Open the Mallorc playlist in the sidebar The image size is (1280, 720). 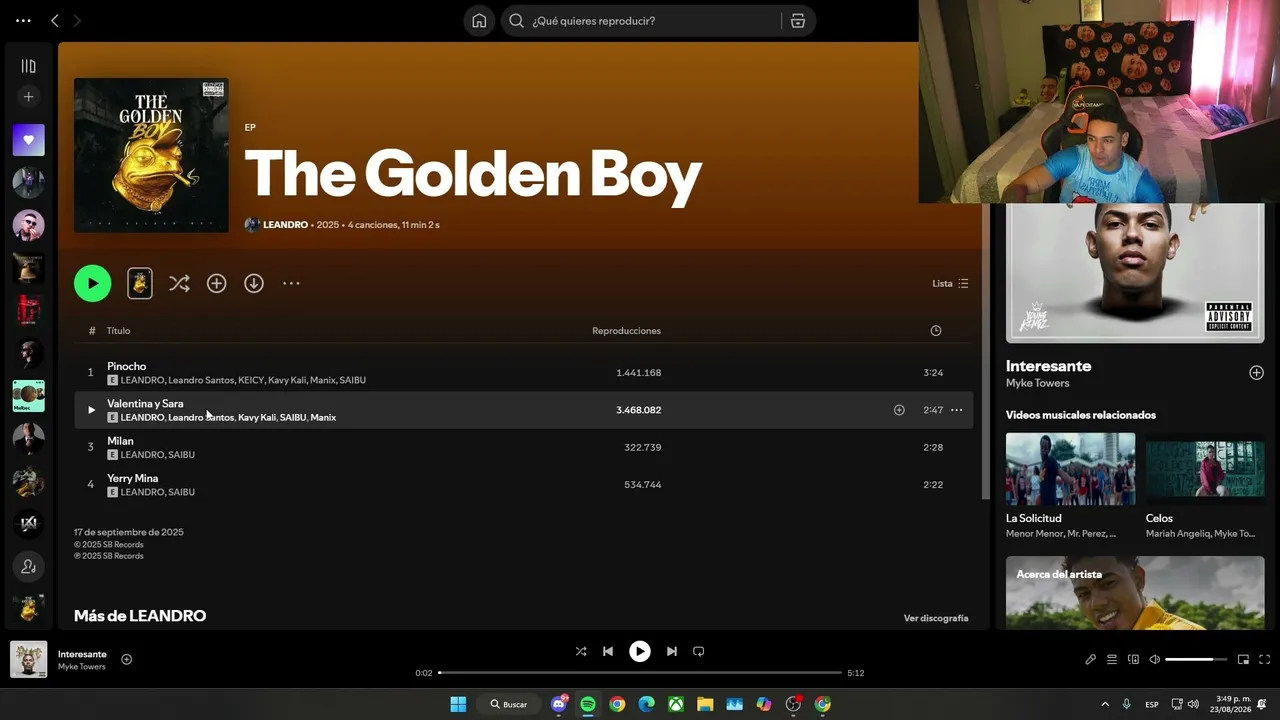pyautogui.click(x=28, y=396)
